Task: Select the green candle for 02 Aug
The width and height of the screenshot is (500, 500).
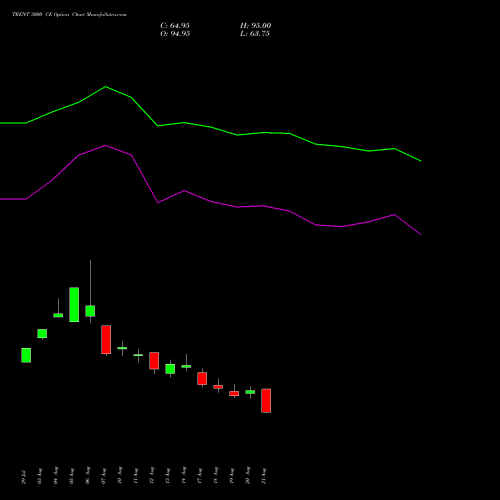Action: (42, 334)
